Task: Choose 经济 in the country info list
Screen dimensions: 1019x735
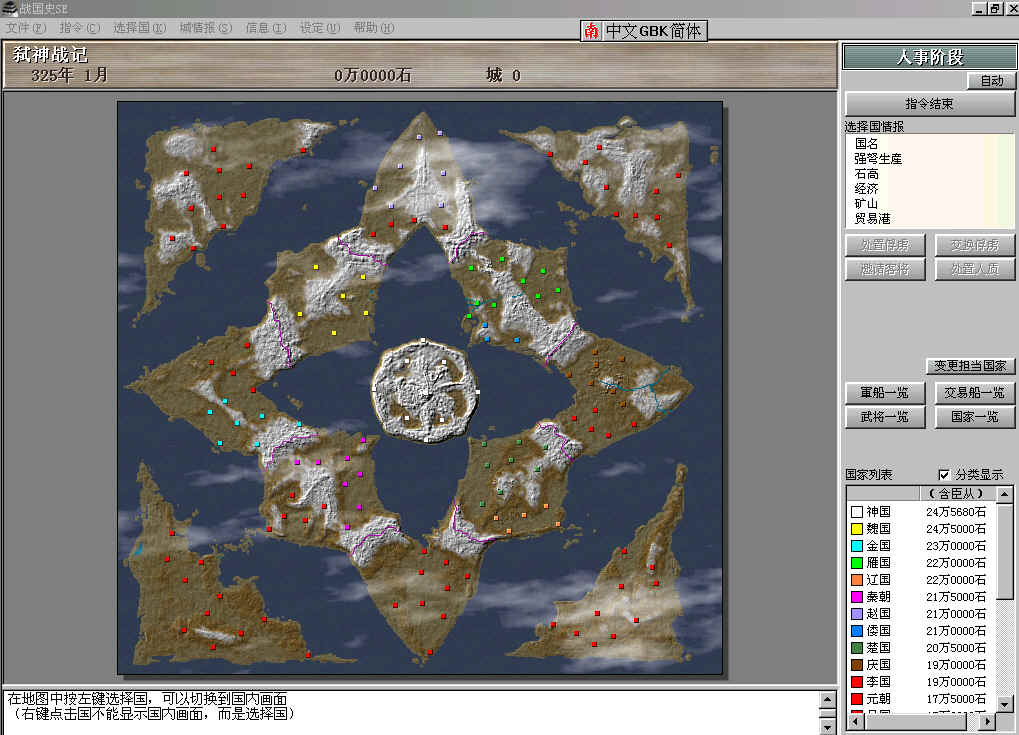Action: 865,188
